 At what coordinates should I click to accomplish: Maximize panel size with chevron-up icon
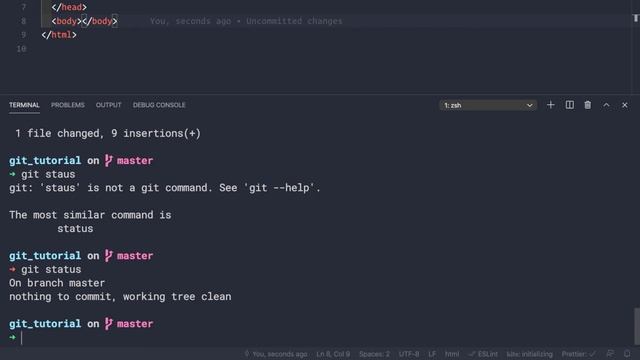click(x=606, y=105)
